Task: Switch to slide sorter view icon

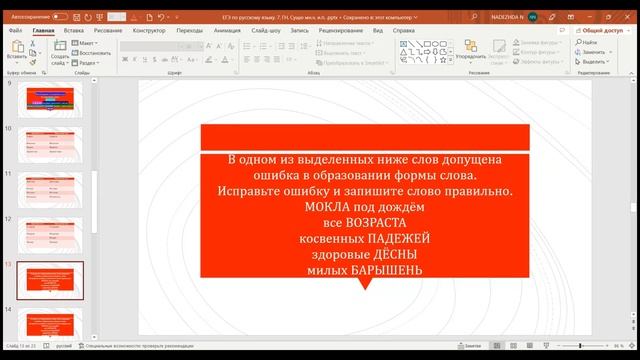Action: [513, 346]
